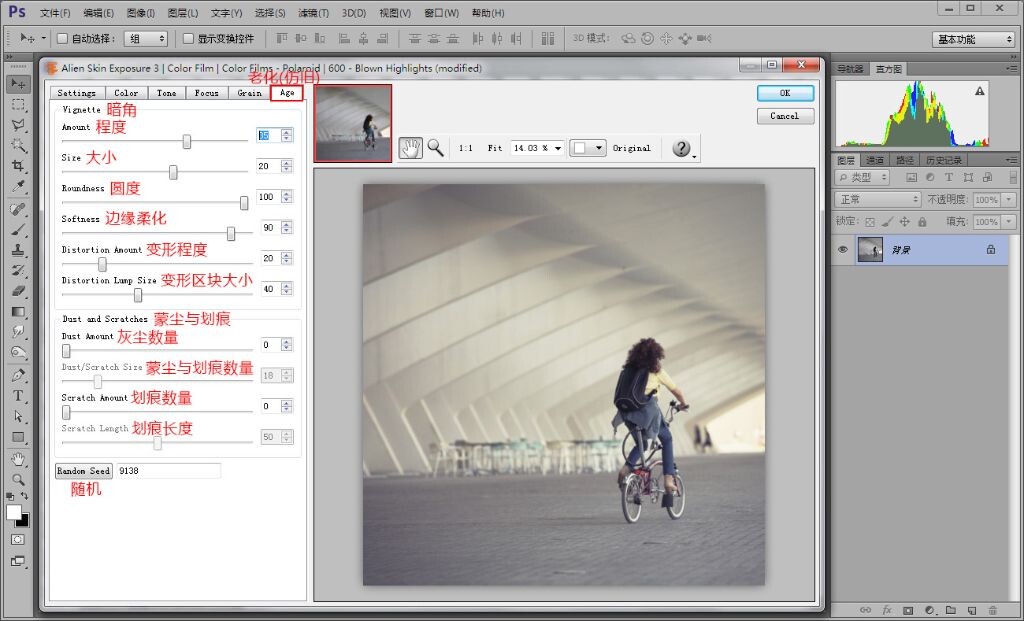Click the 1:1 zoom button

pyautogui.click(x=466, y=148)
